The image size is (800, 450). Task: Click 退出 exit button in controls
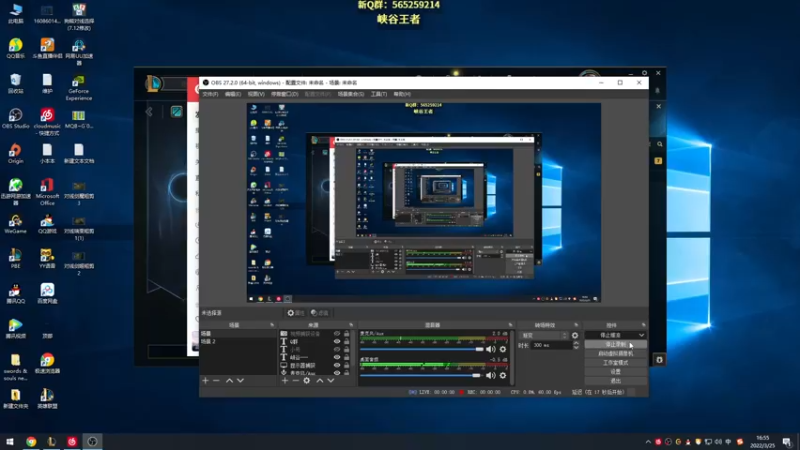coord(616,381)
